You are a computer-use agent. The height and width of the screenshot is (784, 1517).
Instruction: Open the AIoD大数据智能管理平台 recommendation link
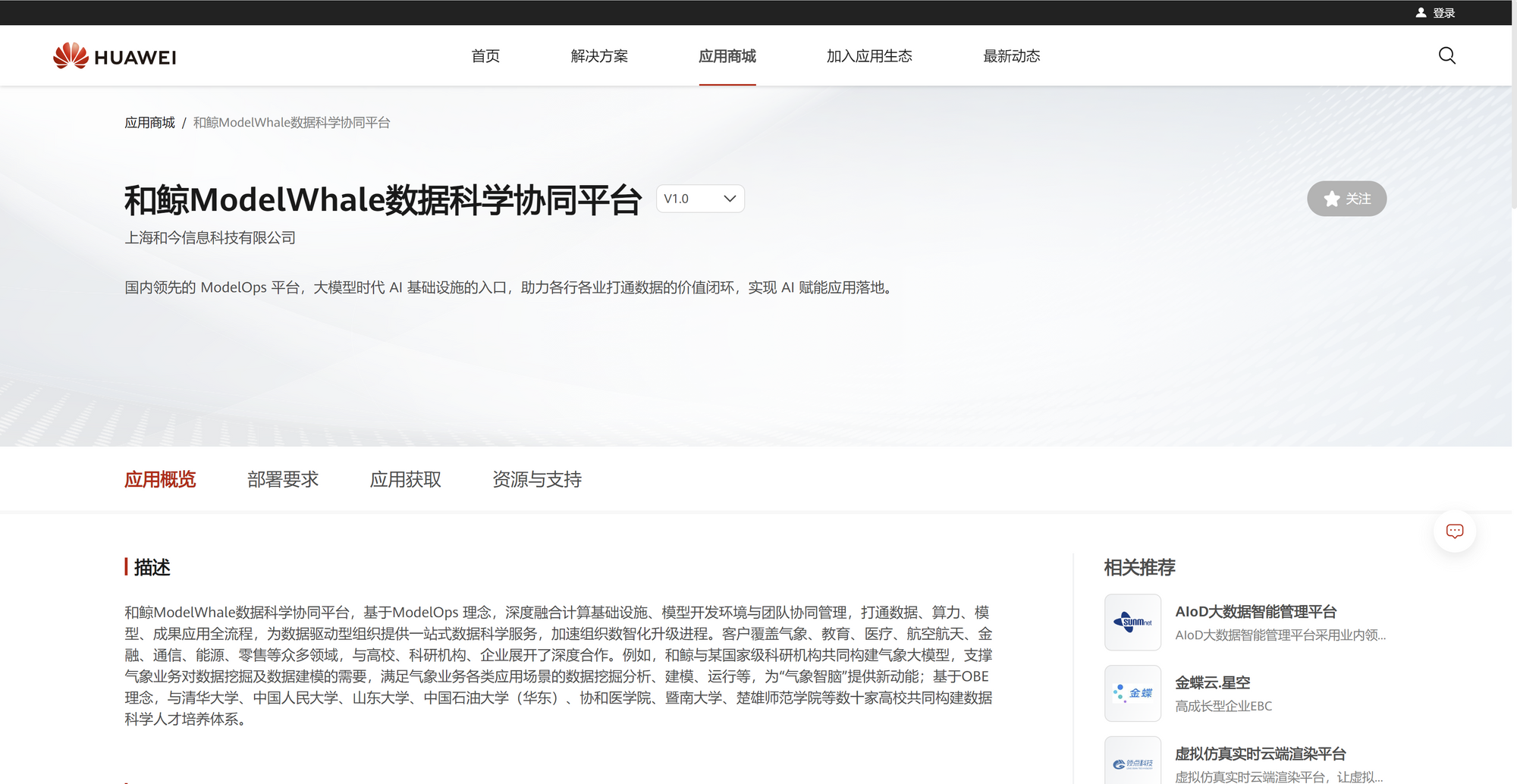(x=1256, y=611)
